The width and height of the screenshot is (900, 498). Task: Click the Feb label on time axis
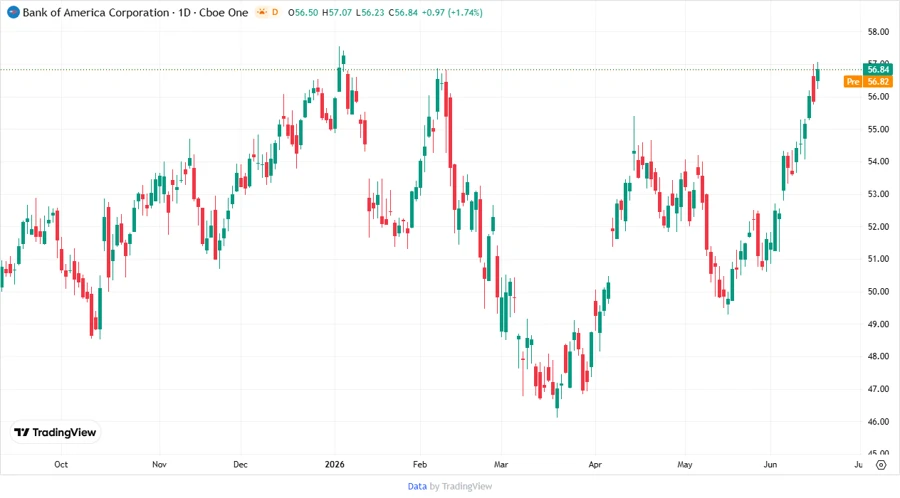[x=420, y=465]
